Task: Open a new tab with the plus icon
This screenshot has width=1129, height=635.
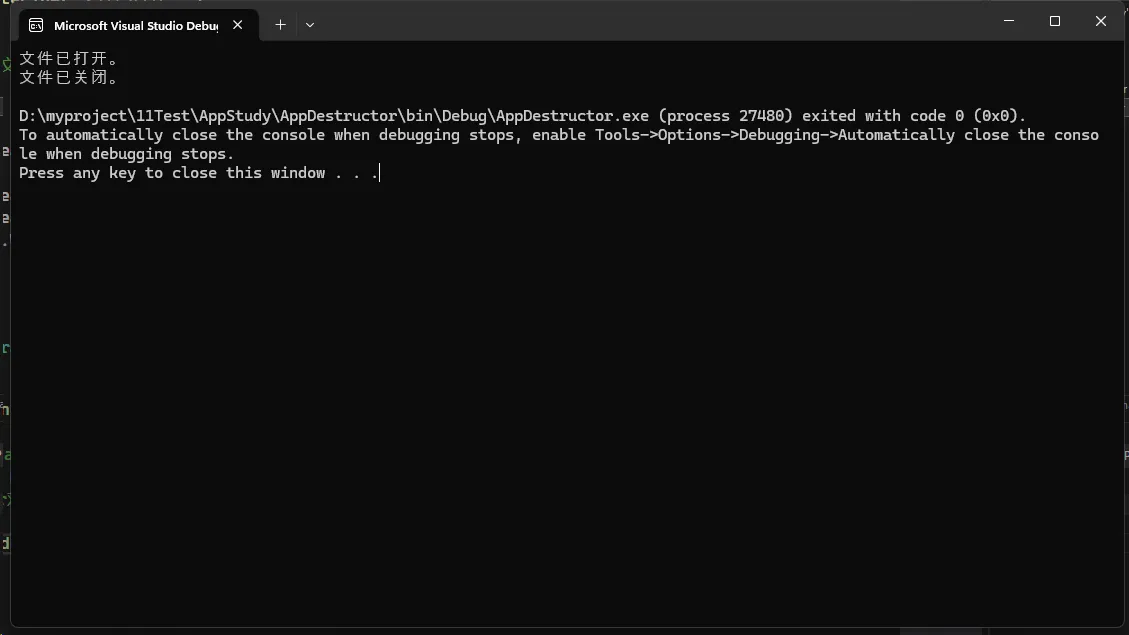Action: coord(280,24)
